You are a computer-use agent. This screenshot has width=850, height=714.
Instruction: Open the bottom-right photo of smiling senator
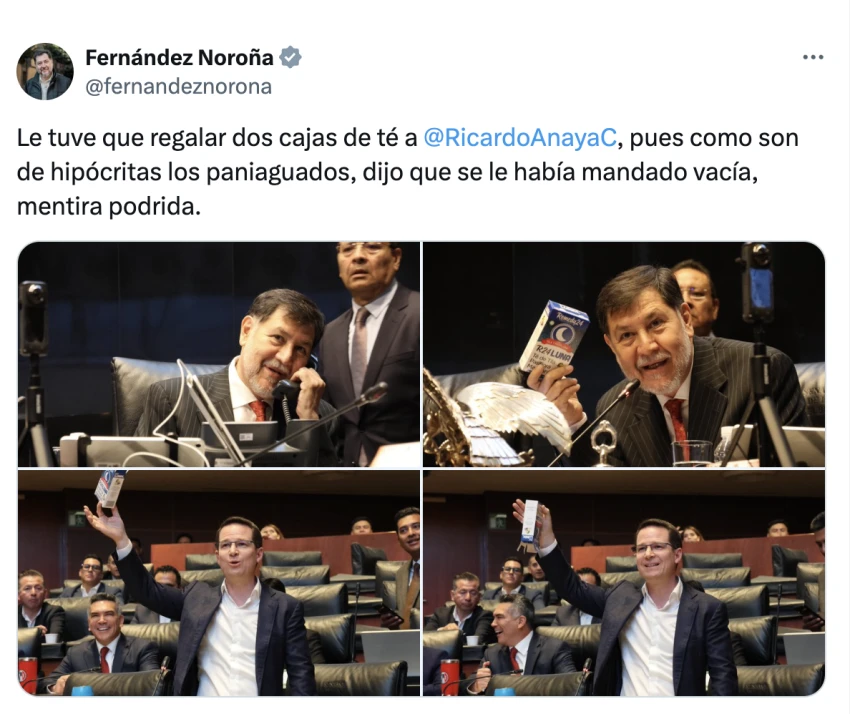pos(624,583)
